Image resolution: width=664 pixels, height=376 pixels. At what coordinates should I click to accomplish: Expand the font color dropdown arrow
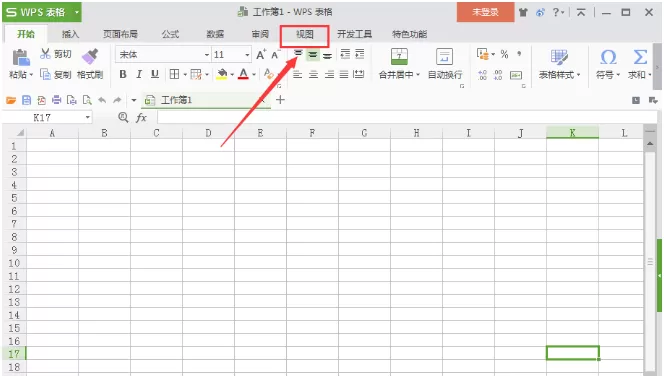point(254,75)
